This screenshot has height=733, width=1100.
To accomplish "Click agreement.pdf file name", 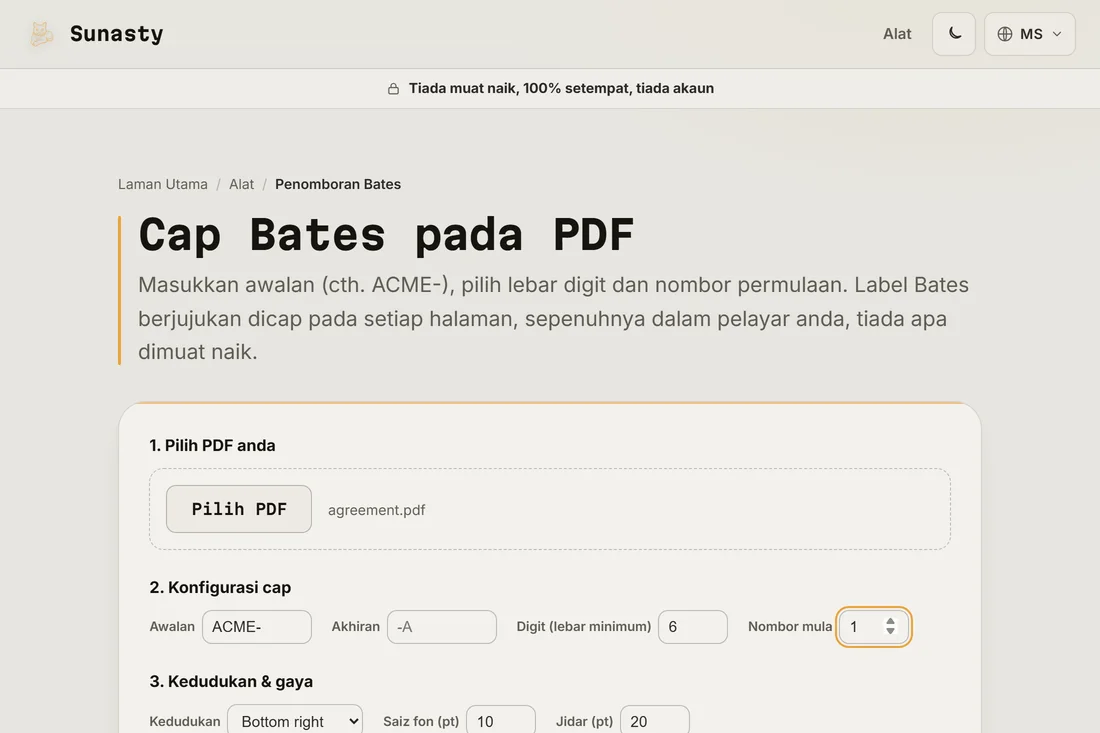I will tap(376, 510).
